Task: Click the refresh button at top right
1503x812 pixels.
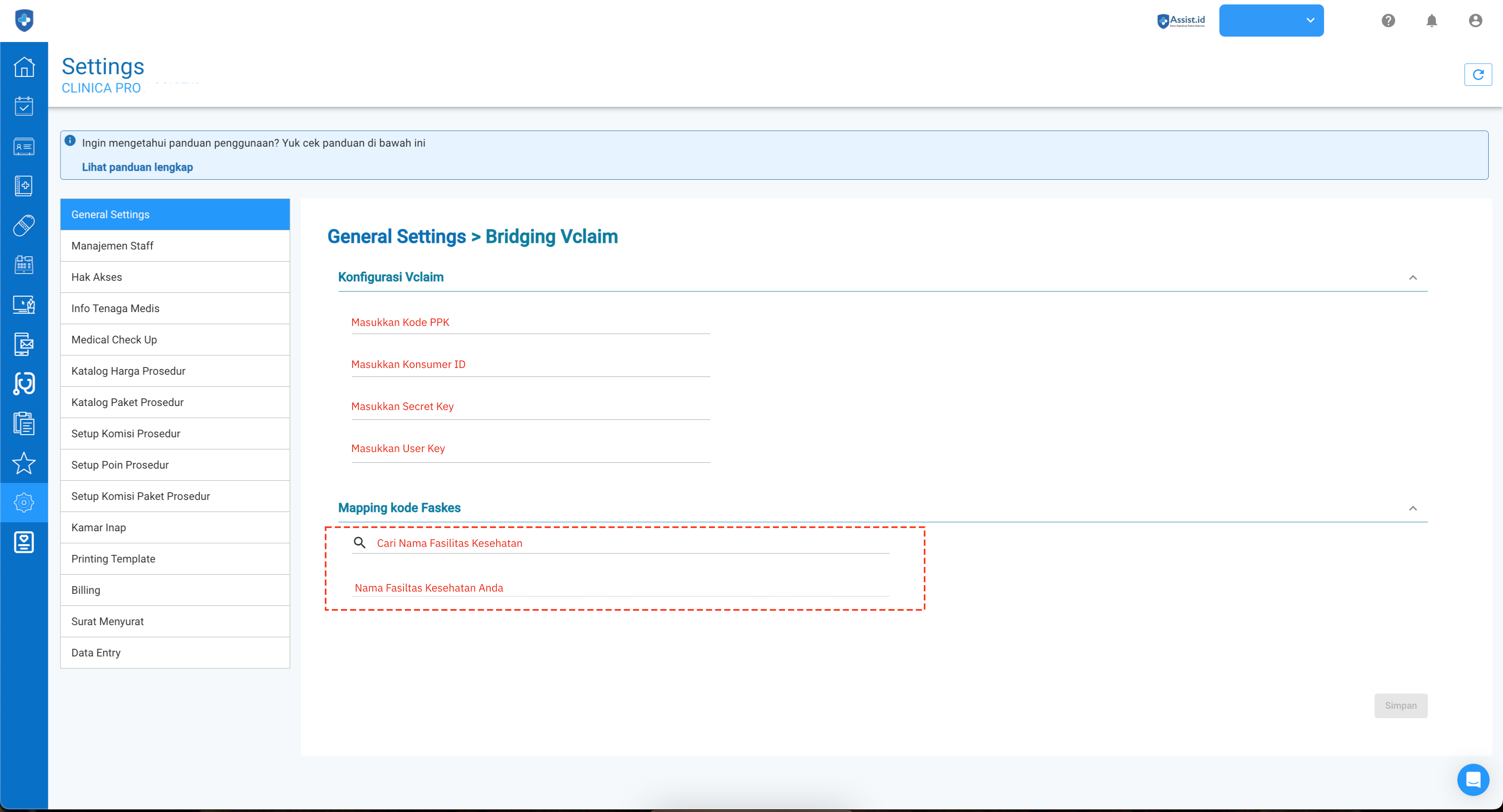Action: coord(1478,75)
